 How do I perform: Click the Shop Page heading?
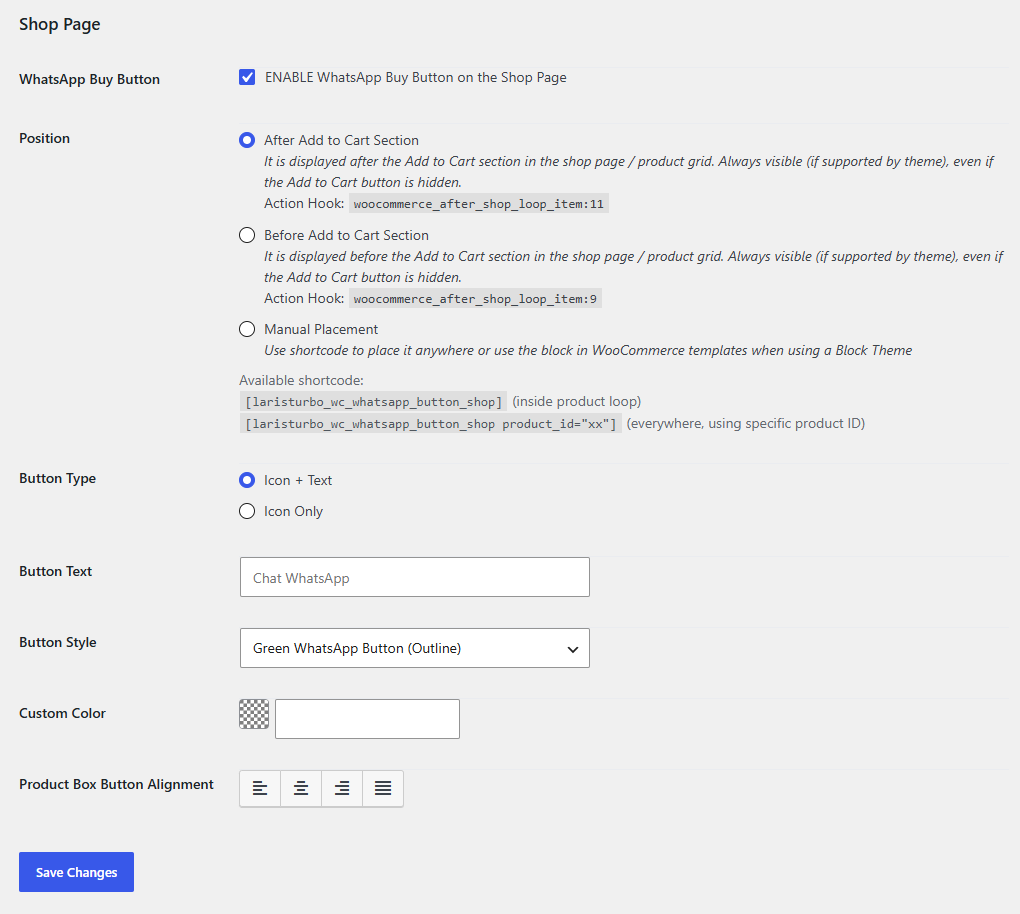click(x=60, y=24)
